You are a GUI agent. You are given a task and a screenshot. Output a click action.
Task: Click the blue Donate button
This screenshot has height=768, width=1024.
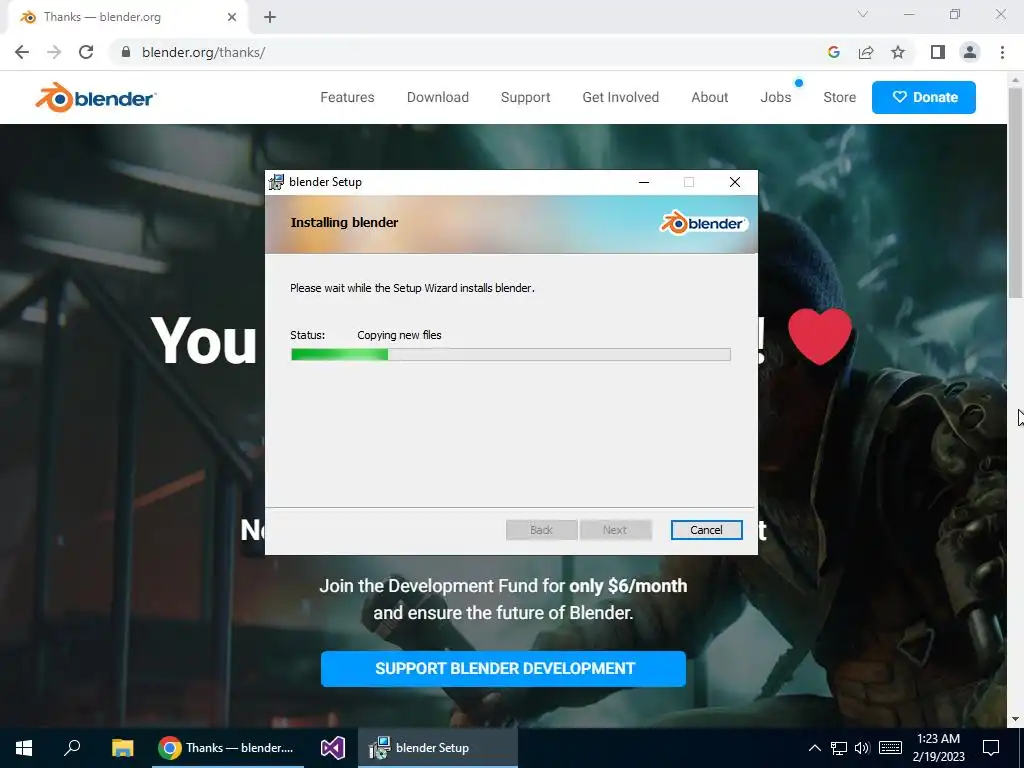[923, 97]
